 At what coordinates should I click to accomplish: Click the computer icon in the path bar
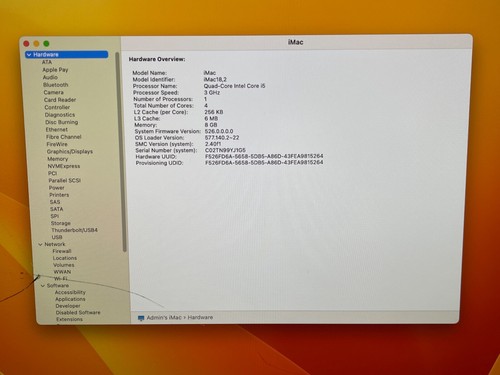pyautogui.click(x=141, y=318)
